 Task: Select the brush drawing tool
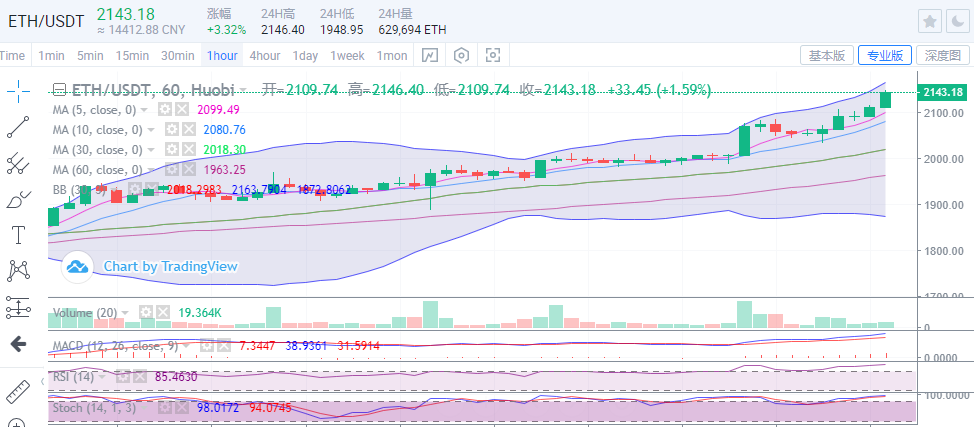[18, 200]
